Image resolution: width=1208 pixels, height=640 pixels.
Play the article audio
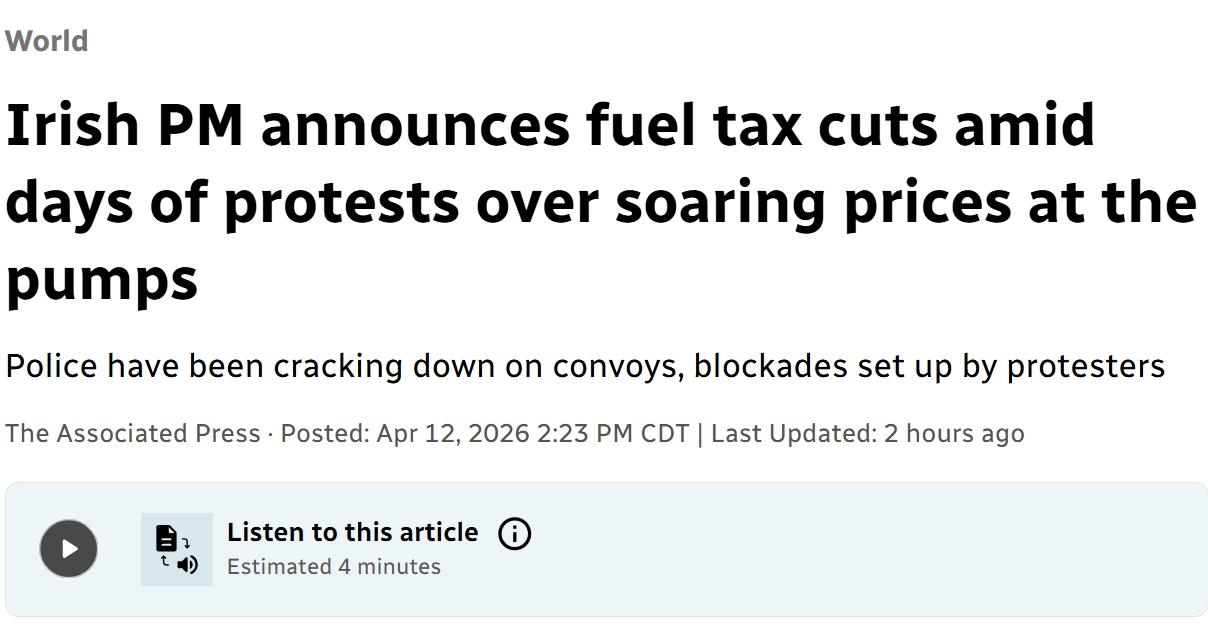(x=68, y=548)
